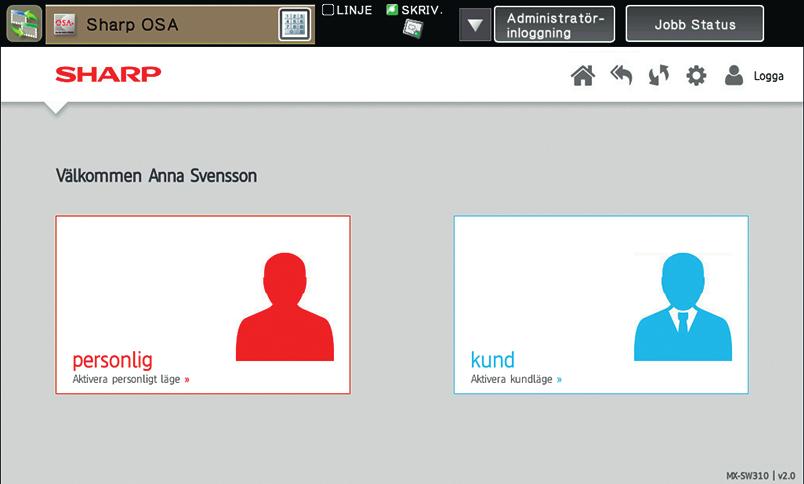Open Jobb Status

(695, 24)
